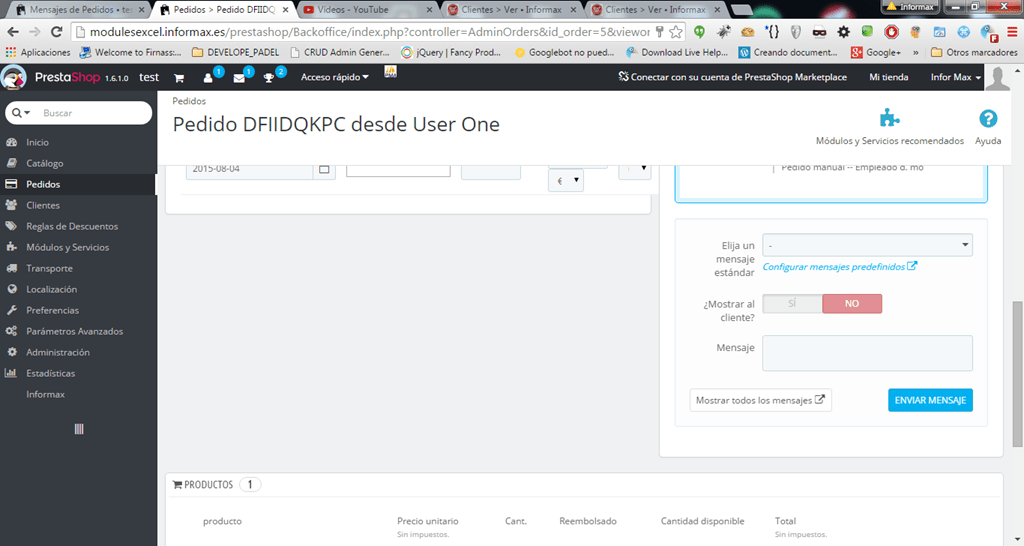Open Mi tienda link
Viewport: 1024px width, 546px height.
coord(888,77)
